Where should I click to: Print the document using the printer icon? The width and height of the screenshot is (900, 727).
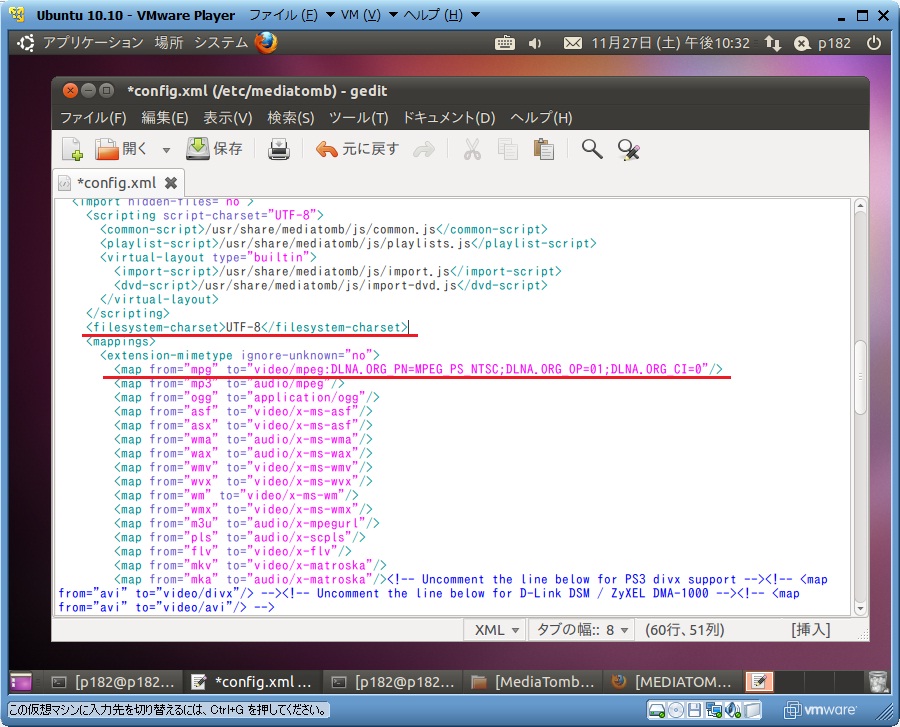tap(279, 149)
